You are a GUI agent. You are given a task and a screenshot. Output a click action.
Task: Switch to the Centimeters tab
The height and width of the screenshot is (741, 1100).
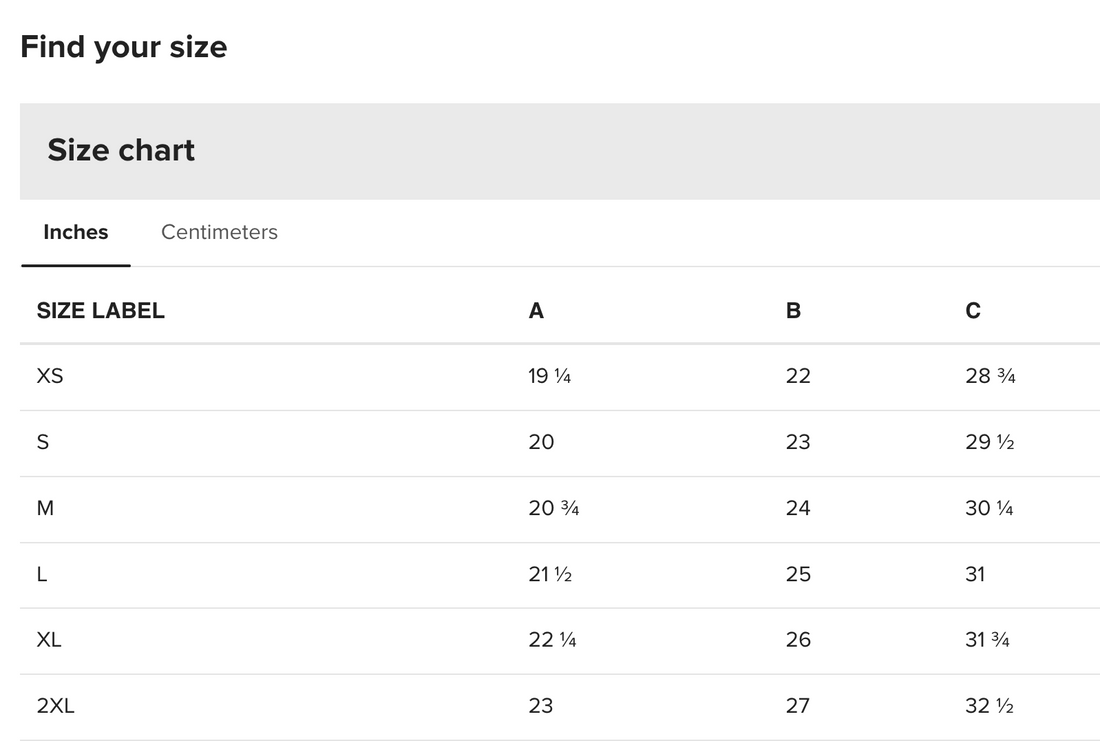click(219, 232)
